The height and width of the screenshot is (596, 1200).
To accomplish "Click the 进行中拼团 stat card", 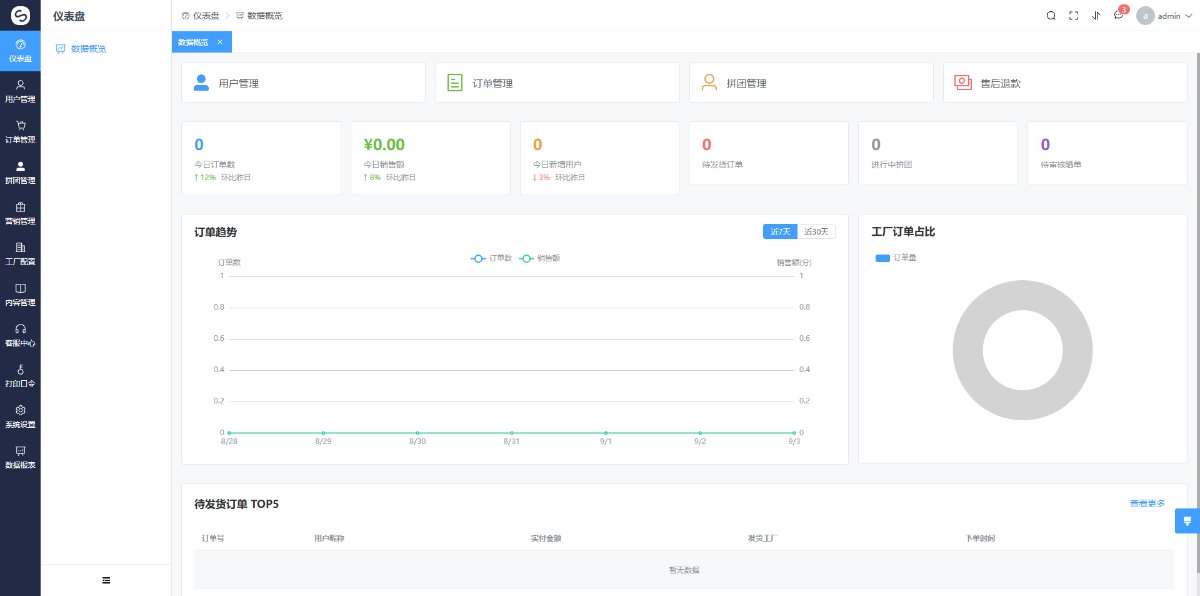I will pos(938,153).
